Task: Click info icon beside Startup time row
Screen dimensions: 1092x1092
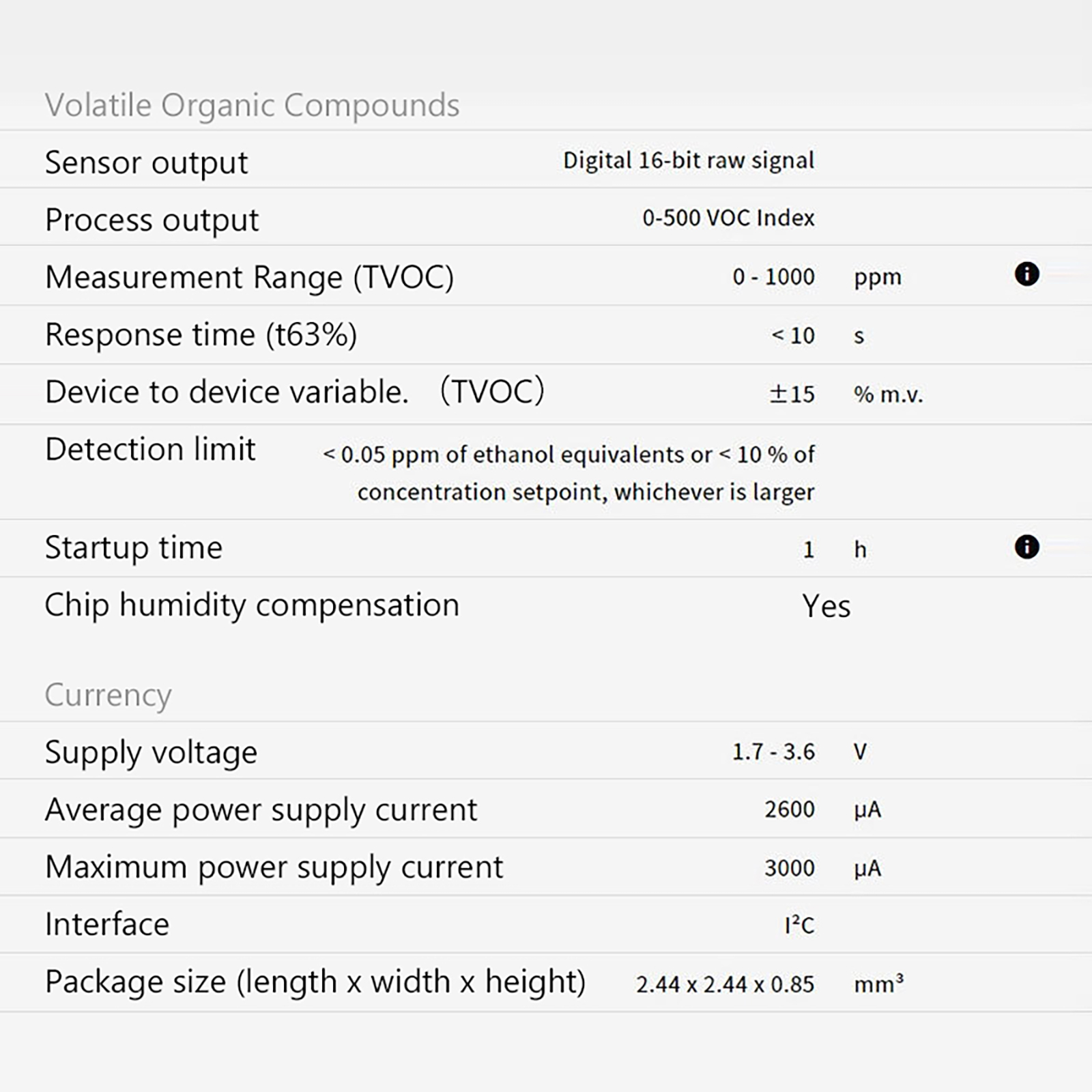Action: [1026, 547]
